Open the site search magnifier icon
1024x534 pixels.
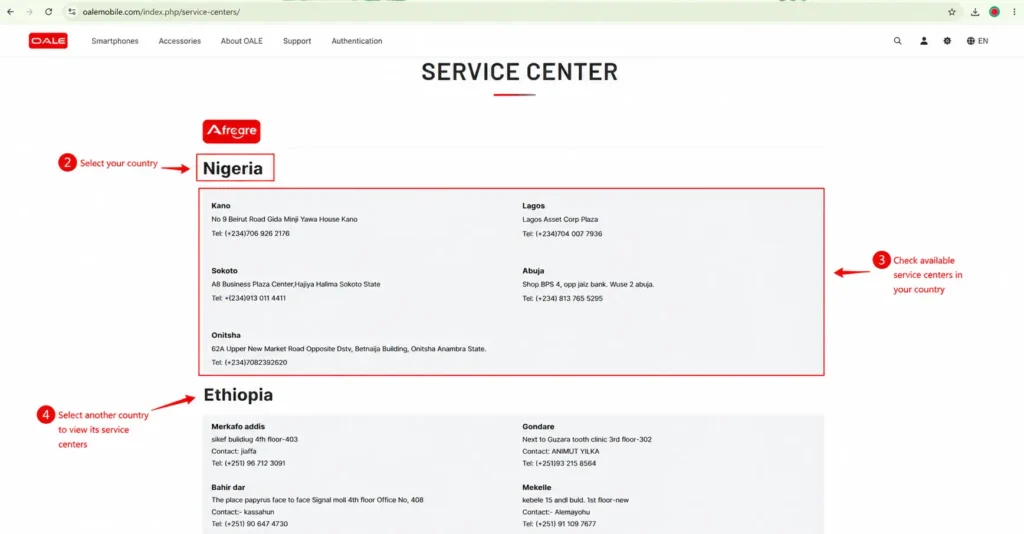pyautogui.click(x=897, y=40)
